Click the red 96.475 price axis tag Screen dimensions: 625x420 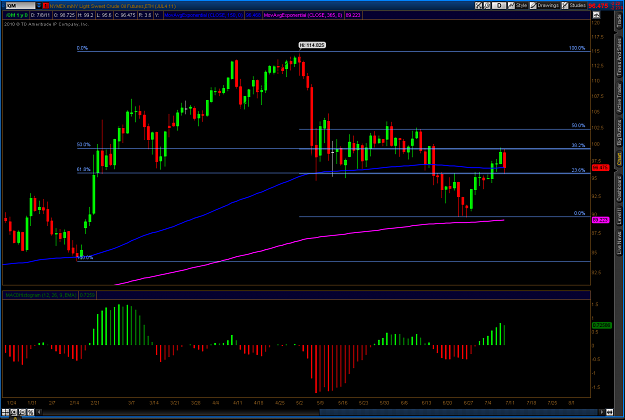(601, 168)
